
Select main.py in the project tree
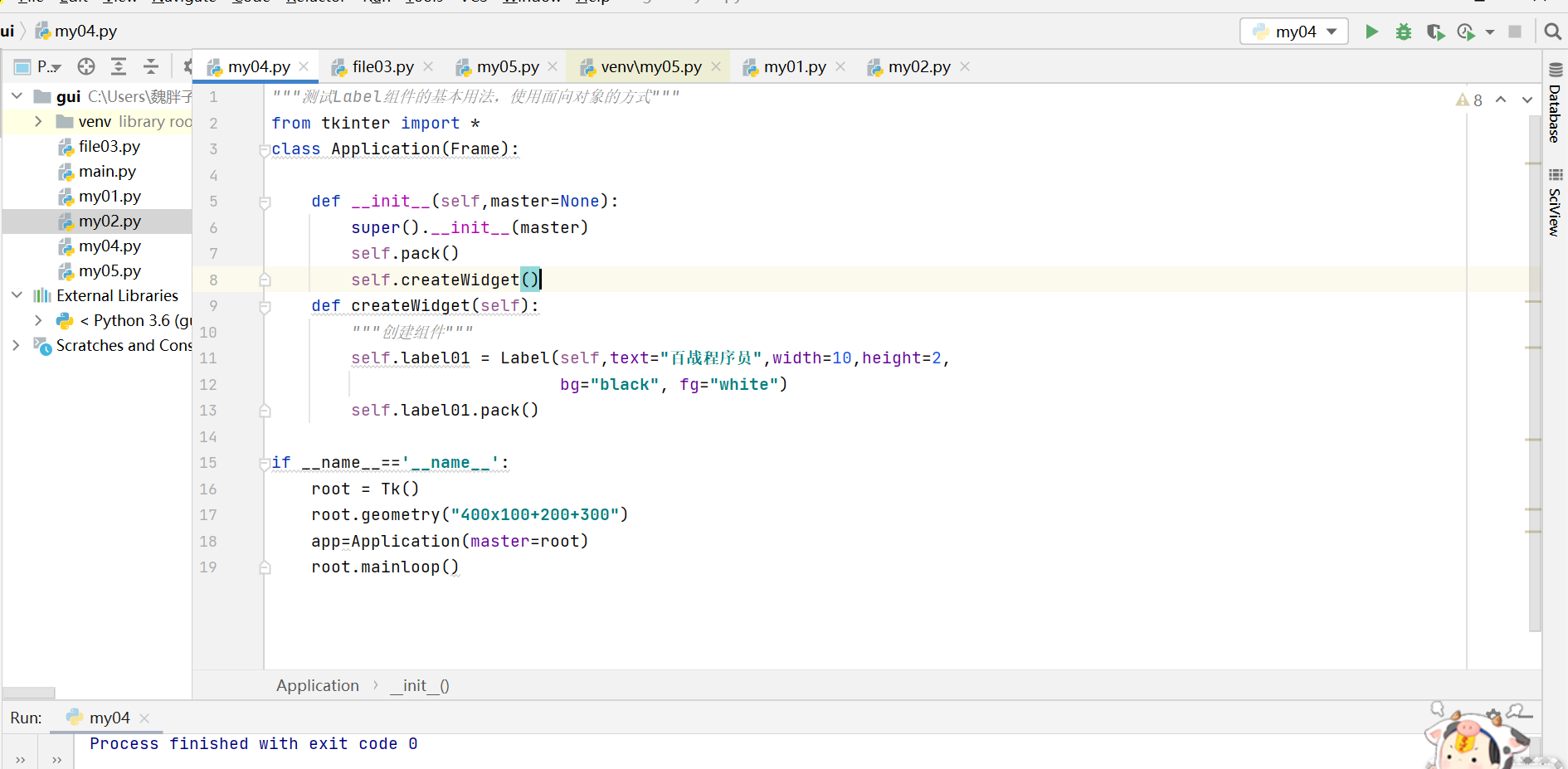point(98,171)
